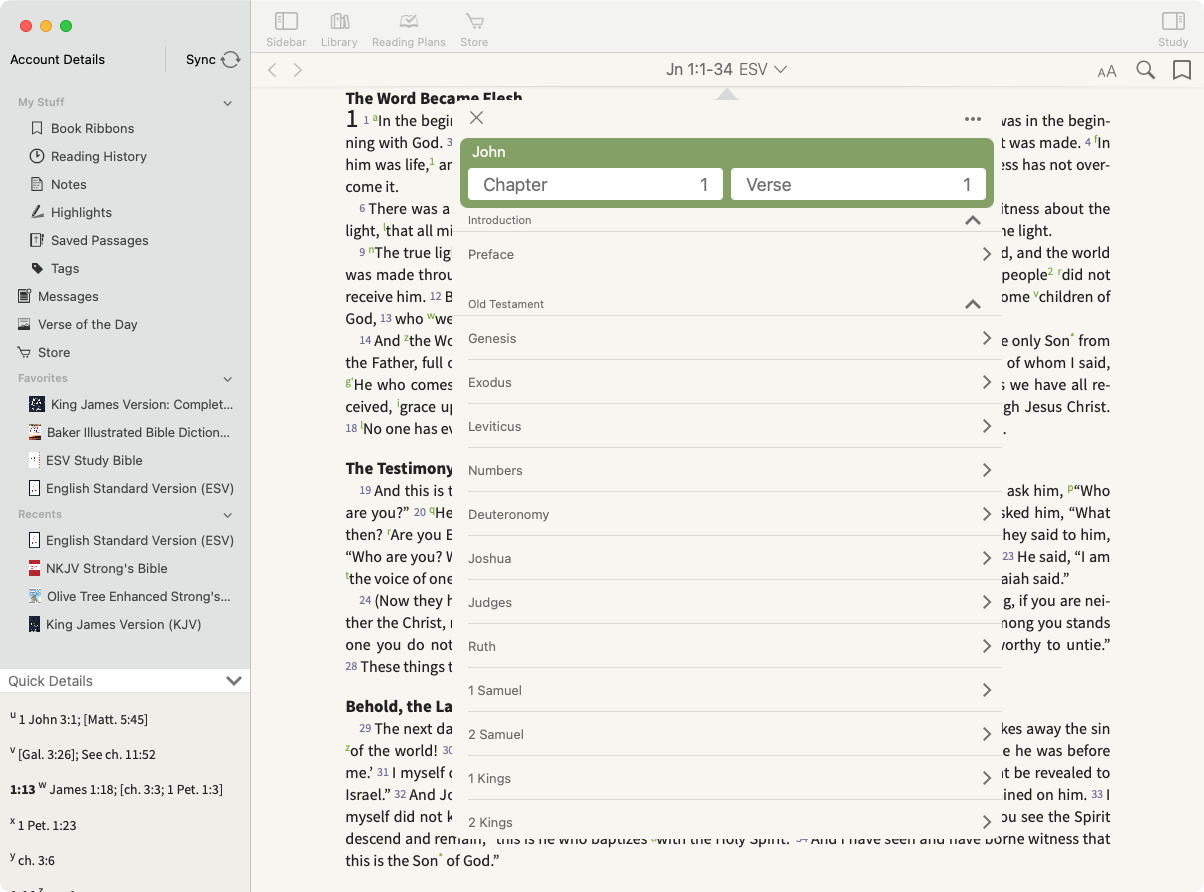1204x892 pixels.
Task: Select the book 2 Kings
Action: pos(728,822)
